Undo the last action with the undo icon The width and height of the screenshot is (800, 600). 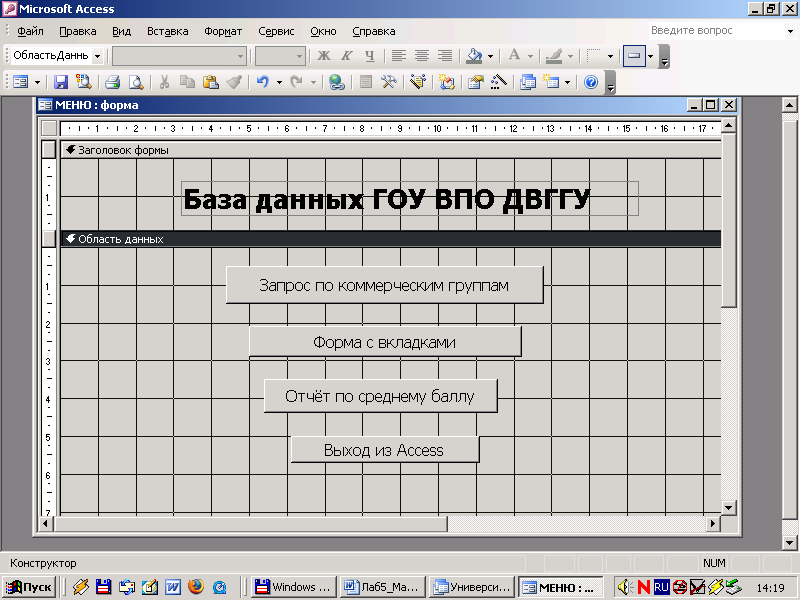coord(263,82)
